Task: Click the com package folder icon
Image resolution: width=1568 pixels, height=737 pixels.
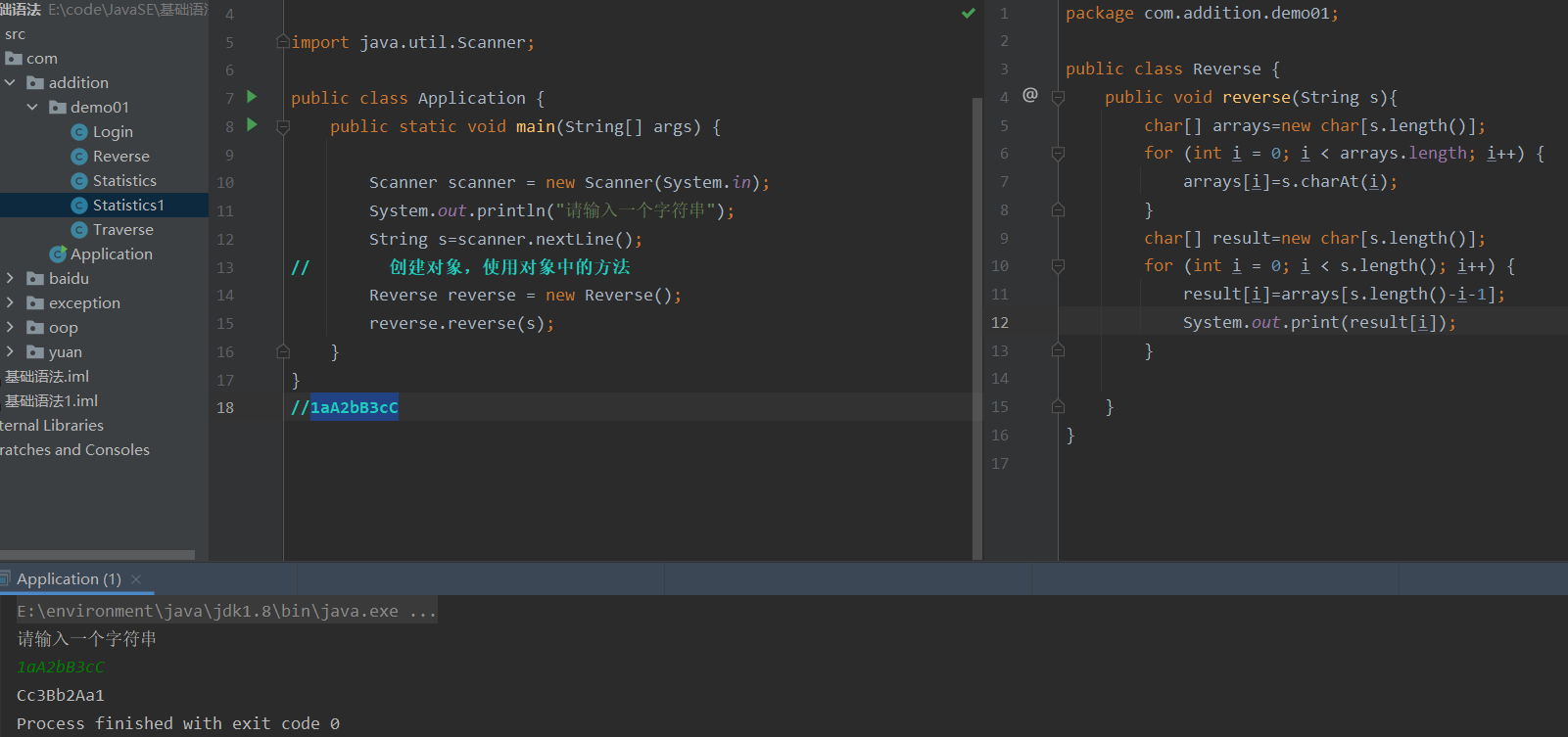Action: pyautogui.click(x=14, y=59)
